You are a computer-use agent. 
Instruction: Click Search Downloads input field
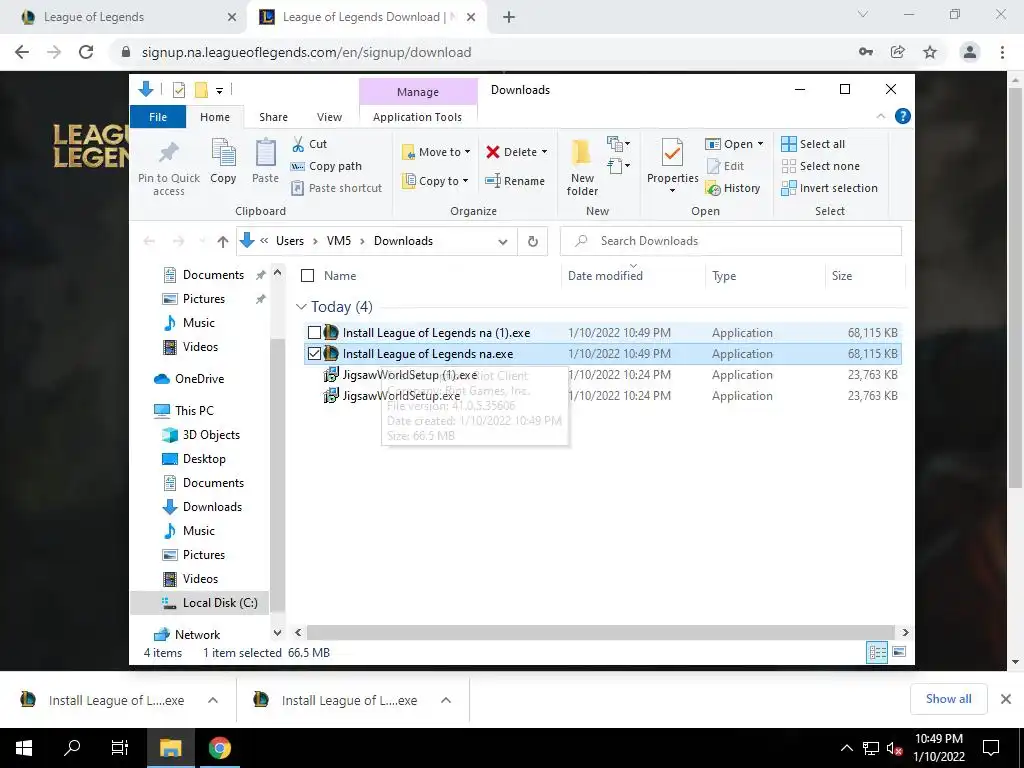coord(731,241)
